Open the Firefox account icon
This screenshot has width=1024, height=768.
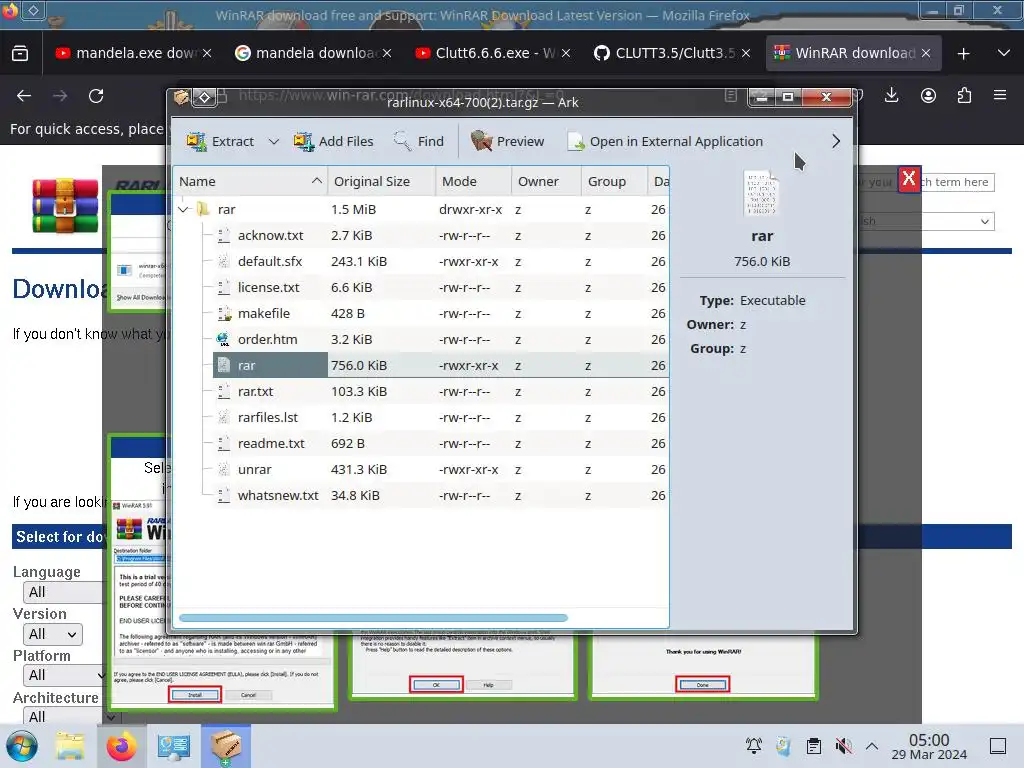coord(928,96)
